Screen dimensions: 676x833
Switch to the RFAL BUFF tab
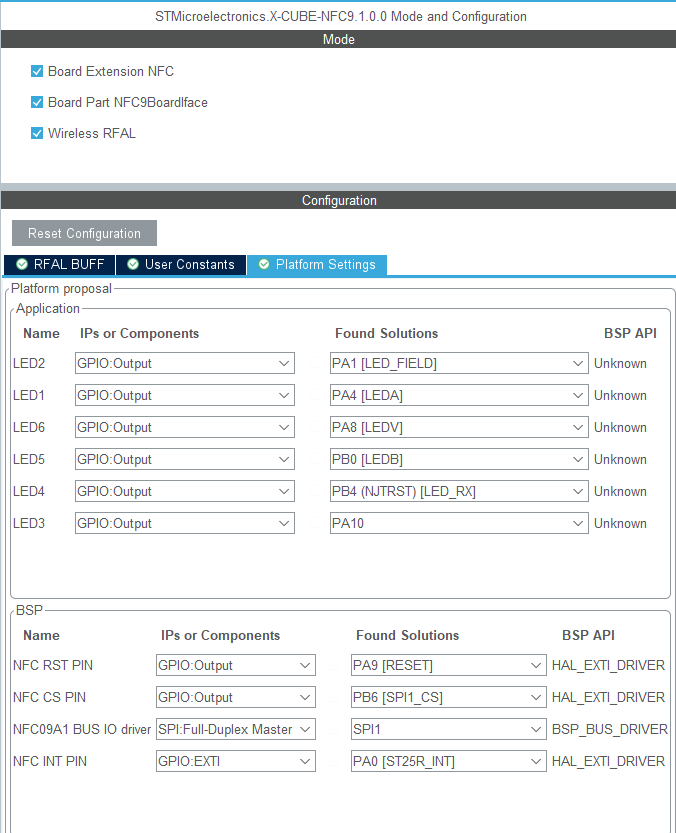point(60,265)
